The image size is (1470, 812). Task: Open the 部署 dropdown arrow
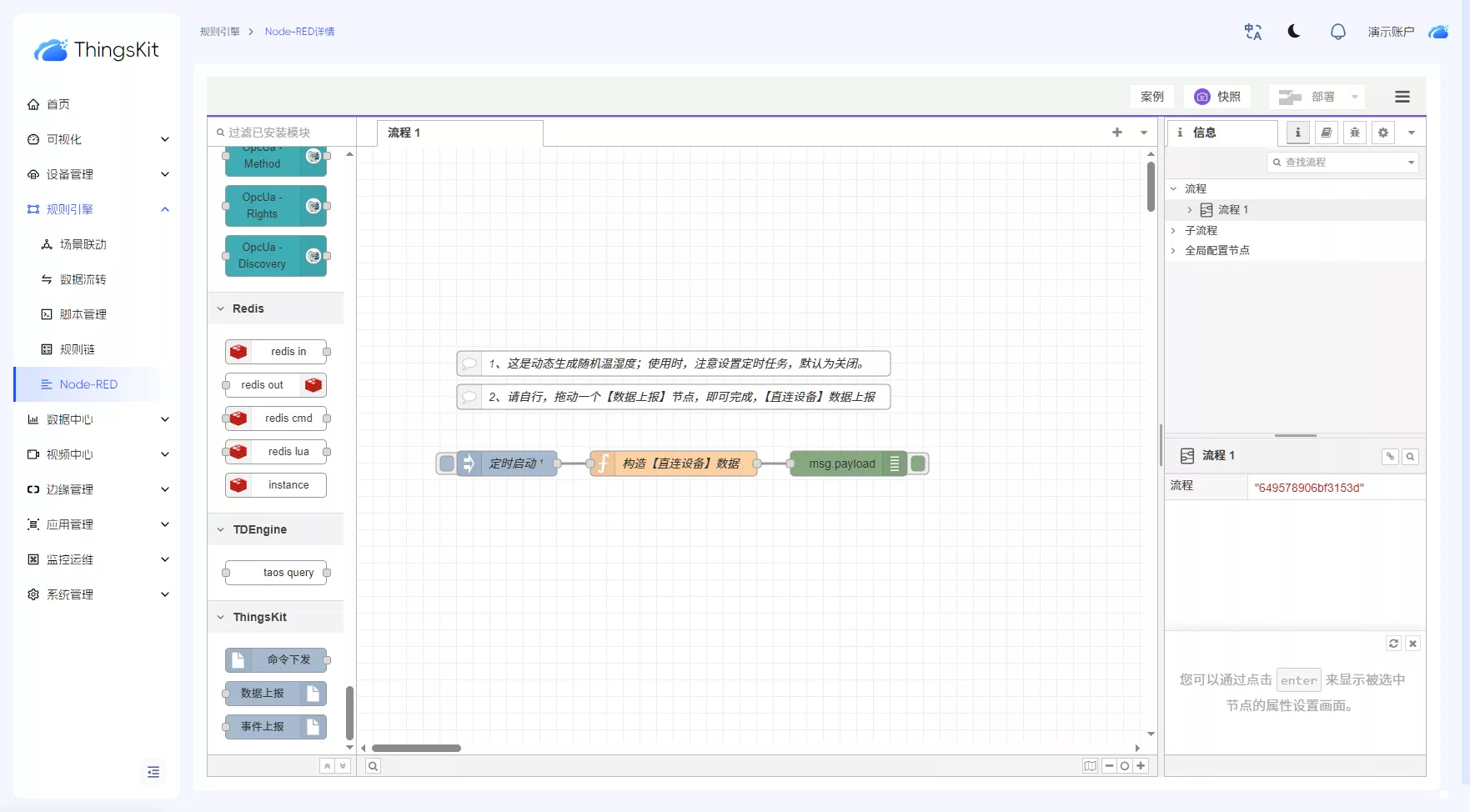(x=1355, y=97)
